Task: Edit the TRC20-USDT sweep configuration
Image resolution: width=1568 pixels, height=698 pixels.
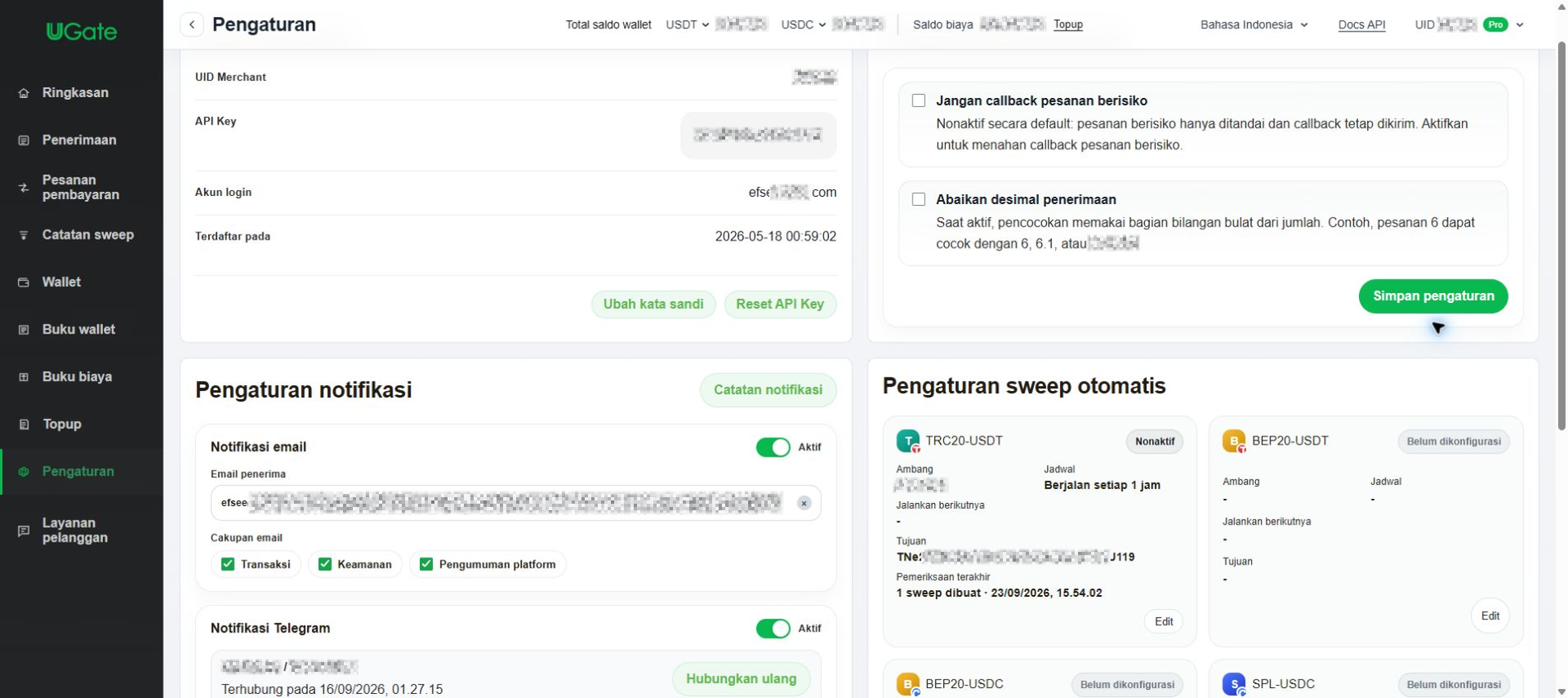Action: (x=1164, y=622)
